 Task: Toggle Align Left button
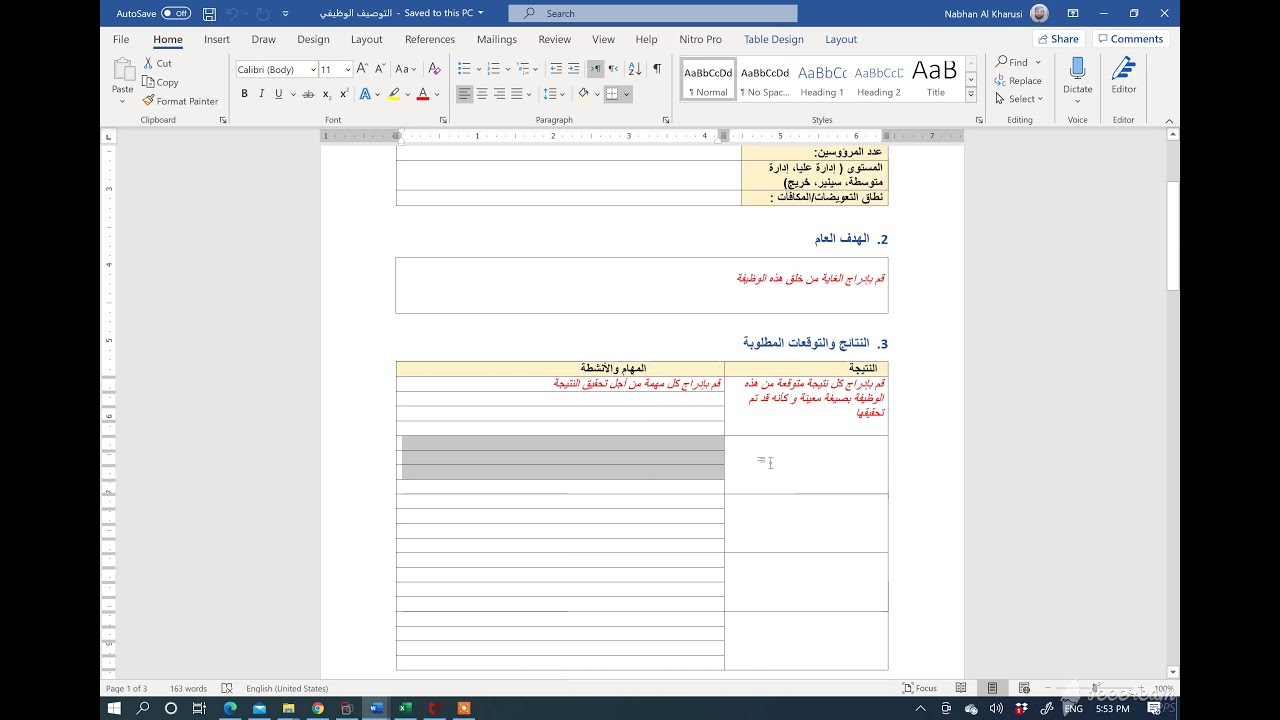tap(465, 94)
